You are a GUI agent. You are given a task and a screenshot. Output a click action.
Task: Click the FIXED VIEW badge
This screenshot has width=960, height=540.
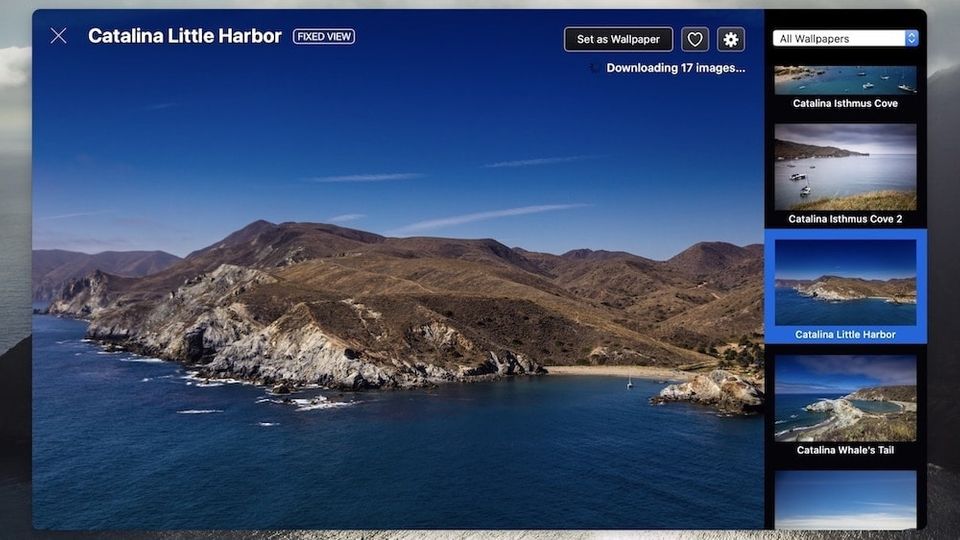[x=324, y=36]
